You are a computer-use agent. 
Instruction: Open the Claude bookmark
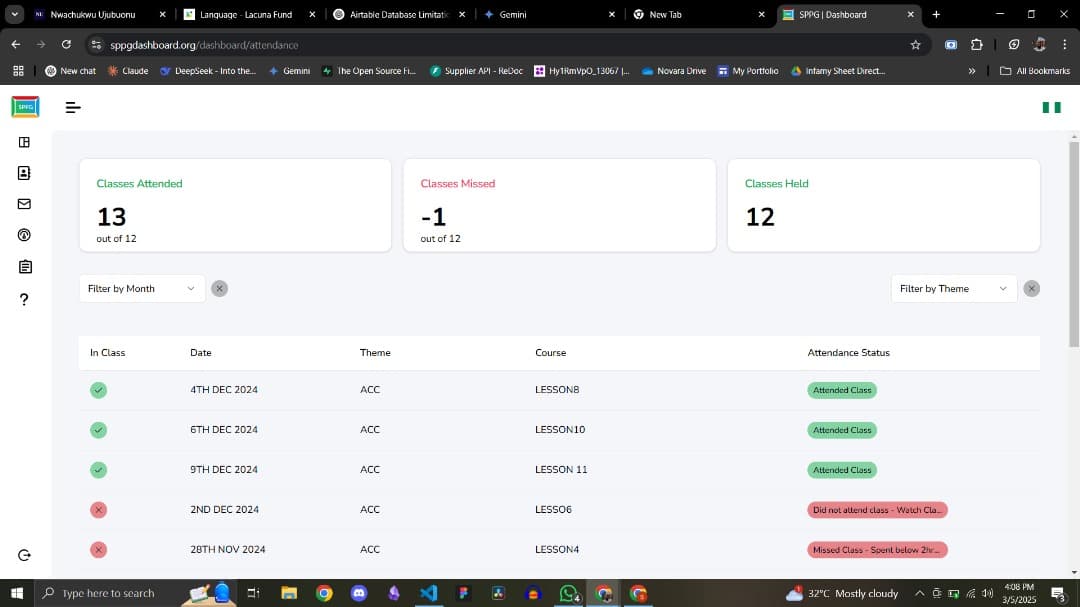click(128, 71)
